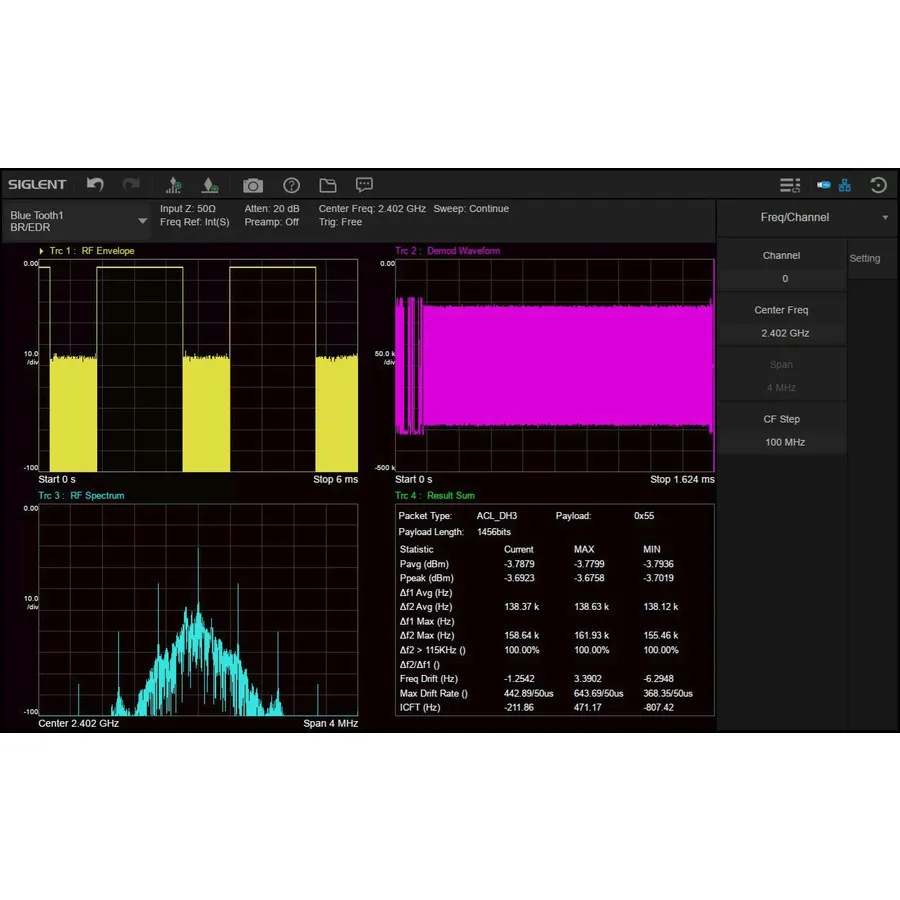Open help via the question mark icon
The image size is (900, 900).
[291, 185]
